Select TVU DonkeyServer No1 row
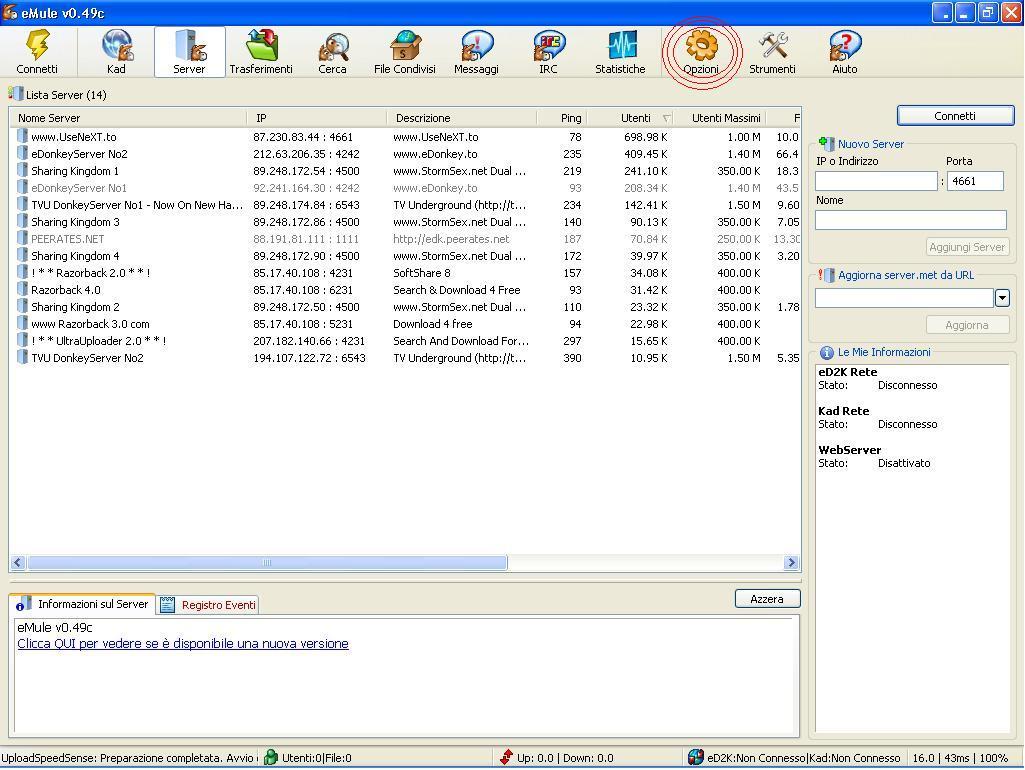Screen dimensions: 1025x770 tap(405, 205)
